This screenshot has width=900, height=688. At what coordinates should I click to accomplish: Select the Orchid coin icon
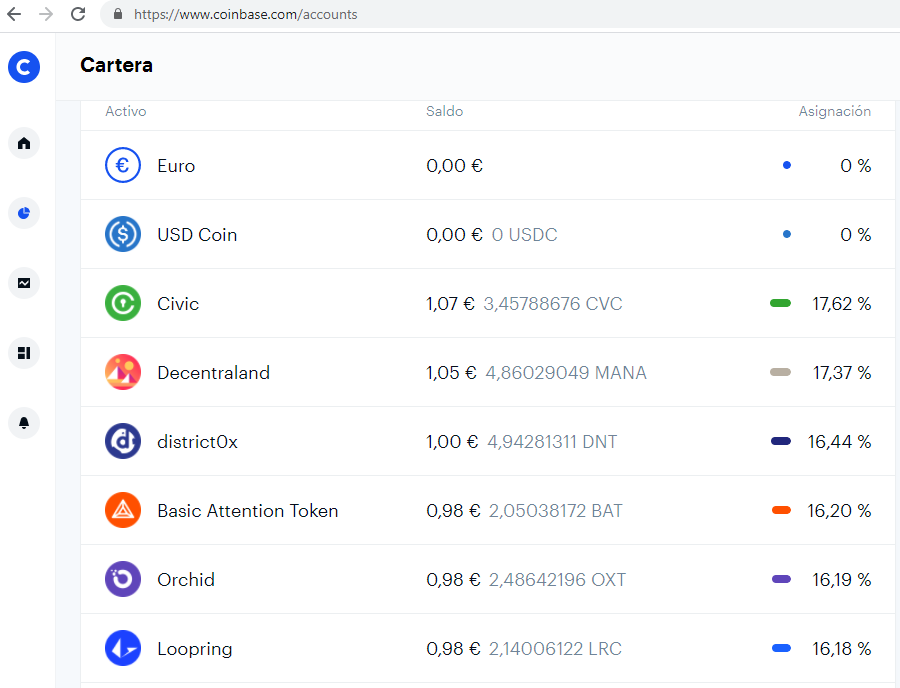(123, 579)
